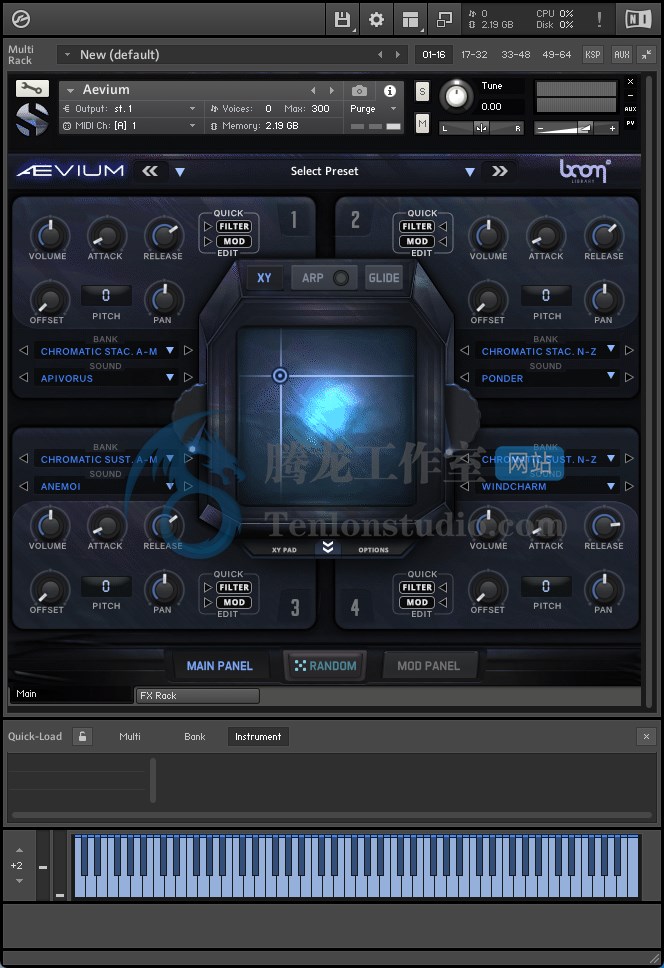Image resolution: width=664 pixels, height=968 pixels.
Task: Switch to rack page 49-64
Action: [556, 54]
